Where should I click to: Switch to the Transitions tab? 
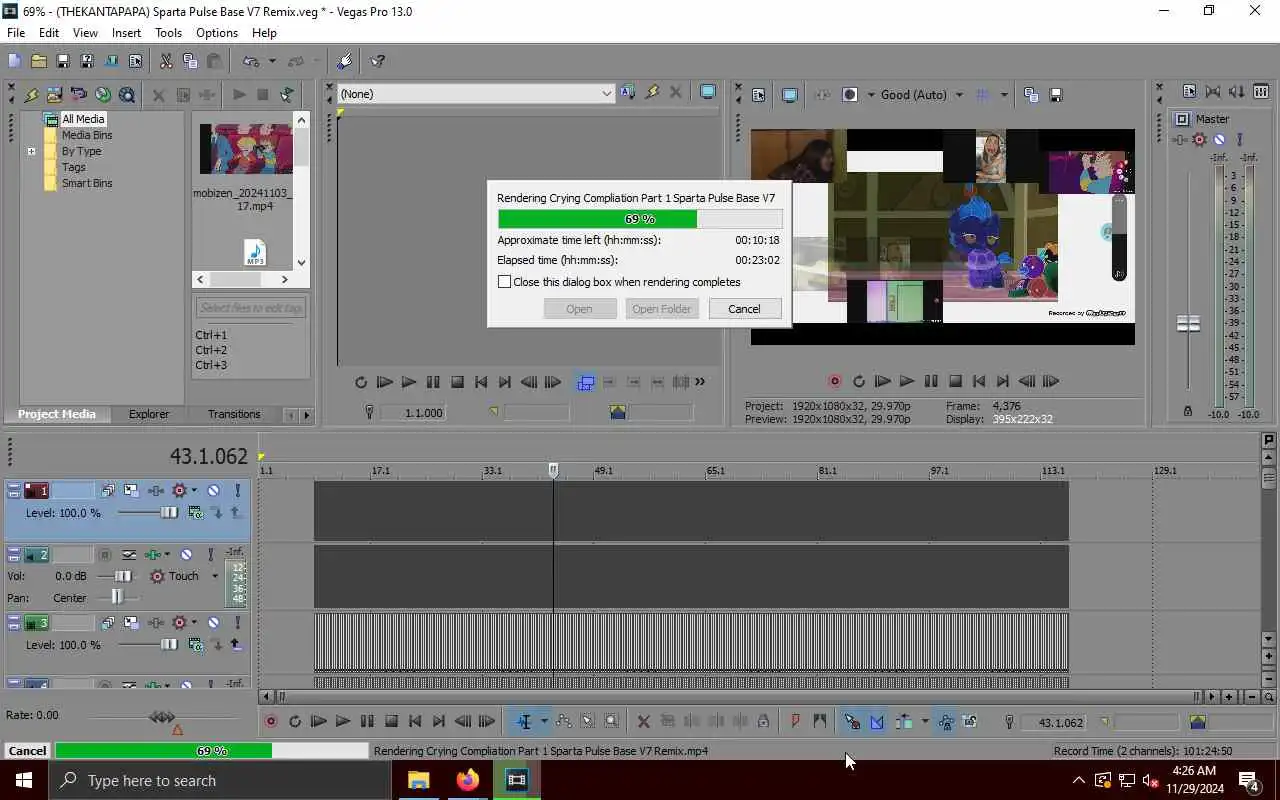coord(234,414)
